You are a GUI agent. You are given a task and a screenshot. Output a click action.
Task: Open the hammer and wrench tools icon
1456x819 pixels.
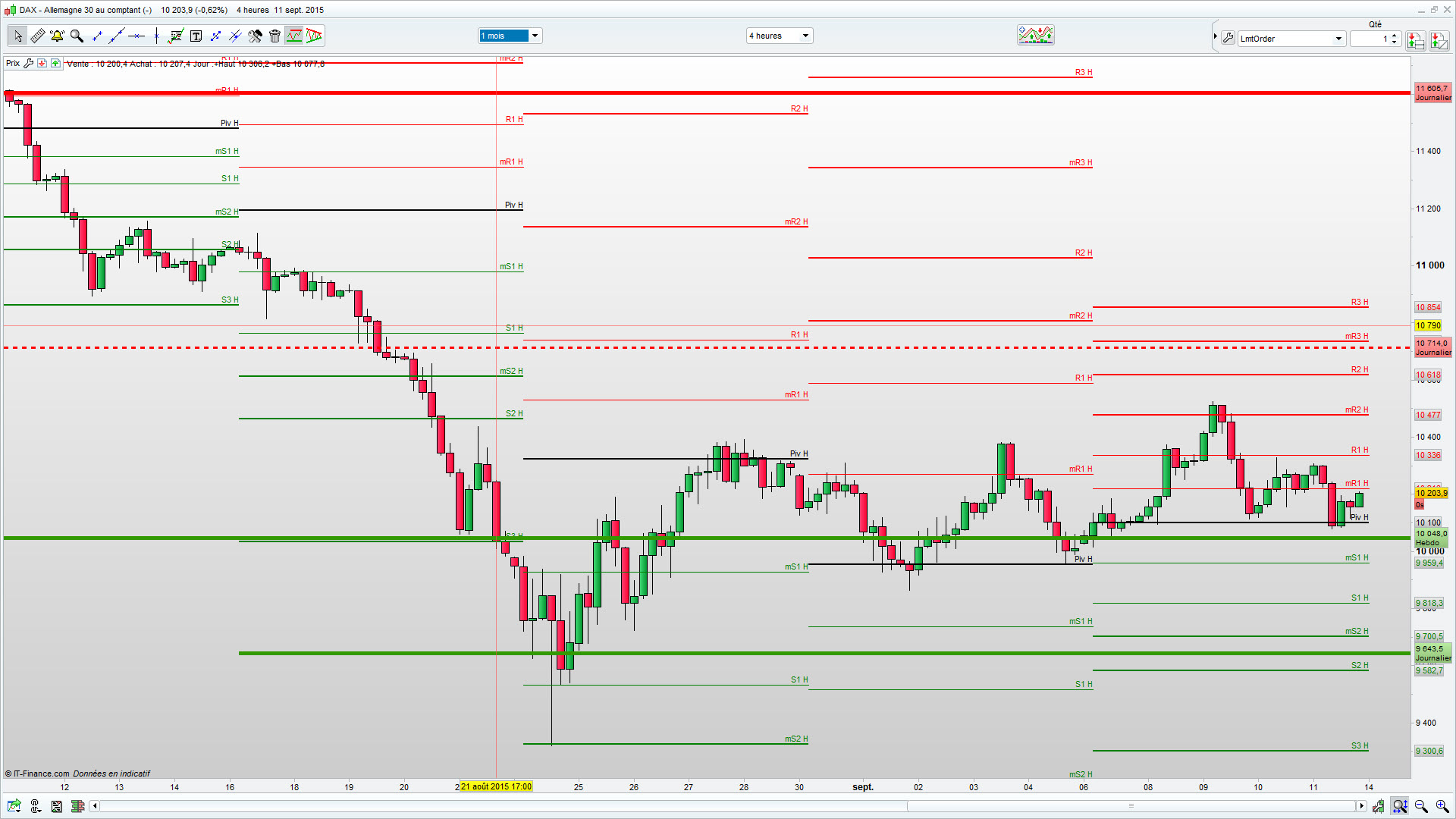(x=255, y=36)
